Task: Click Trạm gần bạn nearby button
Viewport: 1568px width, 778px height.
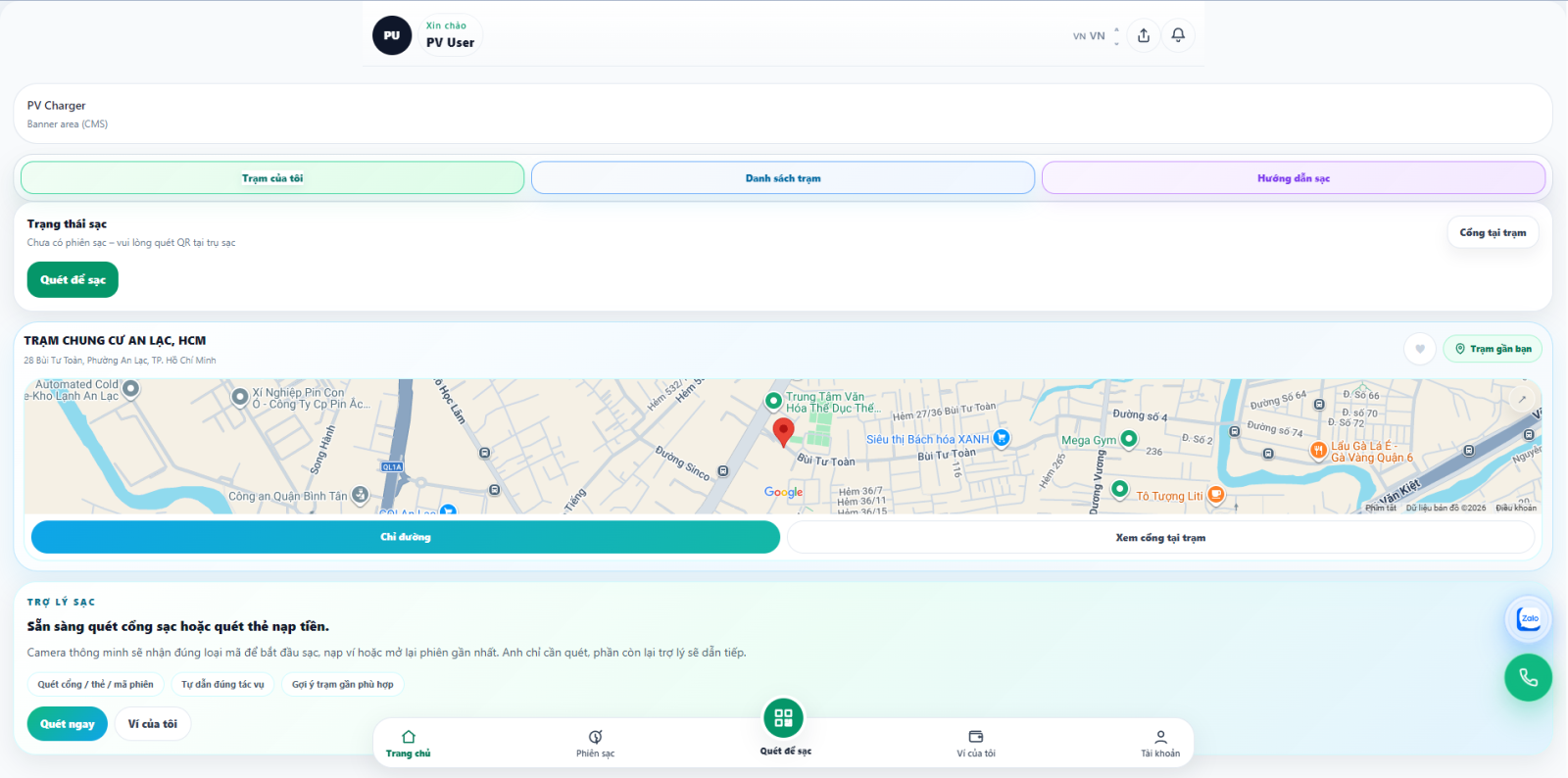Action: [x=1493, y=349]
